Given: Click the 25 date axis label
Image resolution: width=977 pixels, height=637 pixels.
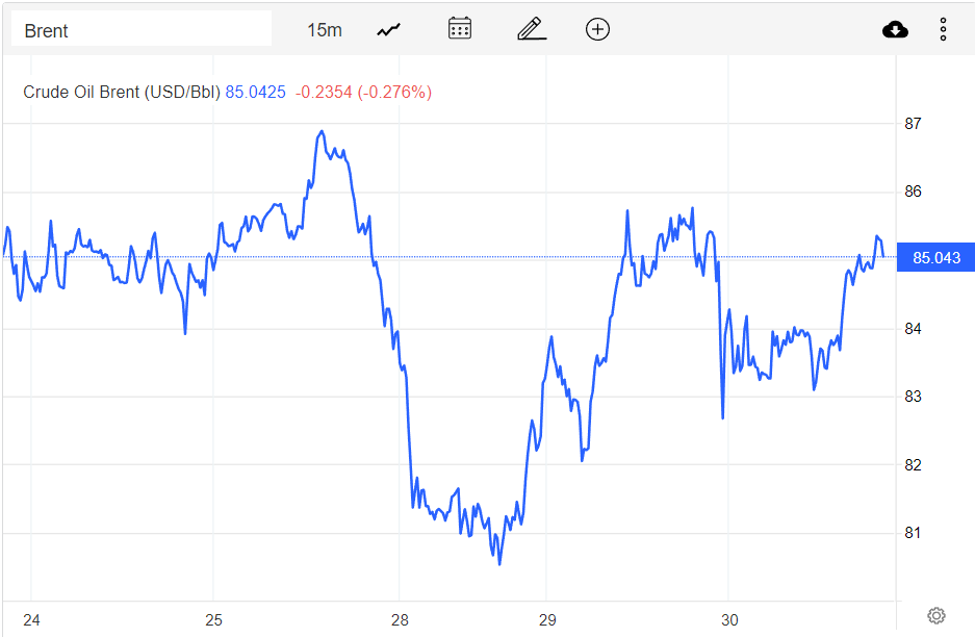Looking at the screenshot, I should pyautogui.click(x=214, y=620).
